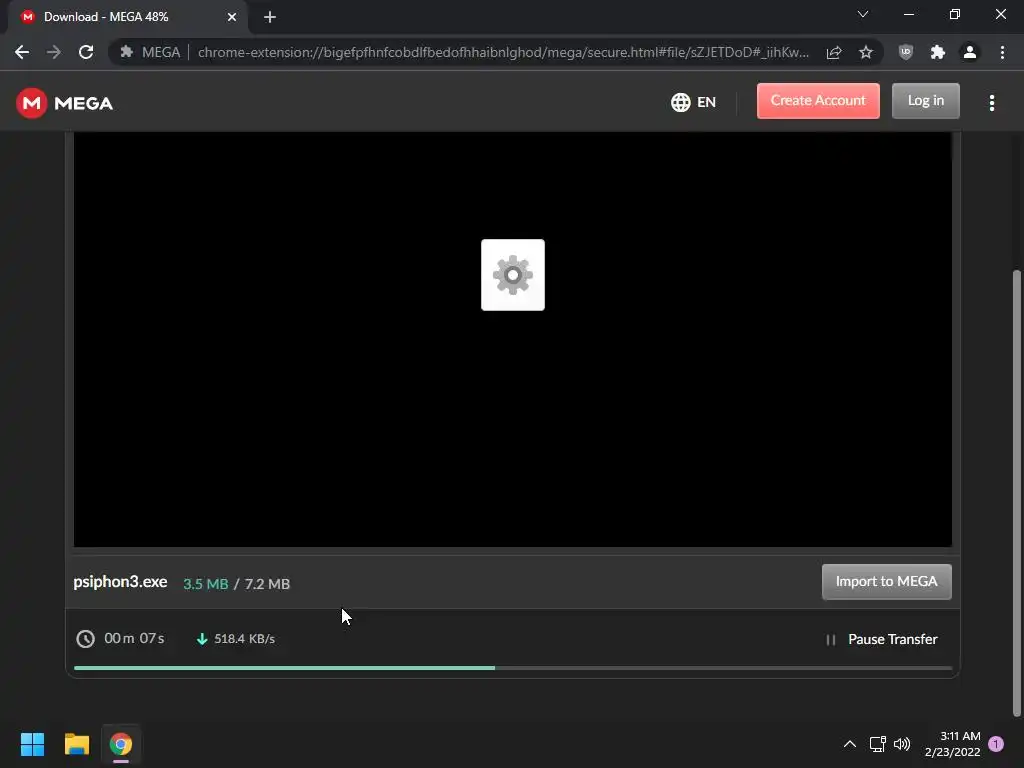
Task: Click the browser forward arrow
Action: pos(54,52)
